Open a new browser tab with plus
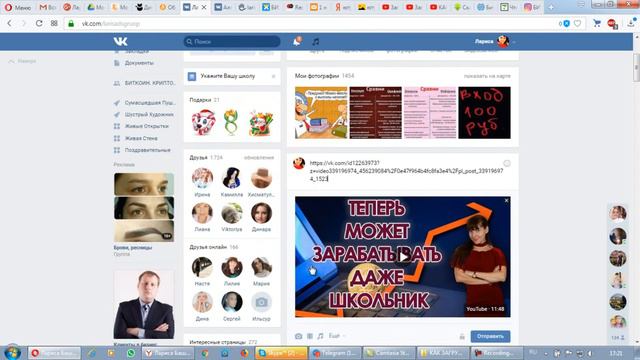Viewport: 640px width, 360px height. (x=551, y=7)
